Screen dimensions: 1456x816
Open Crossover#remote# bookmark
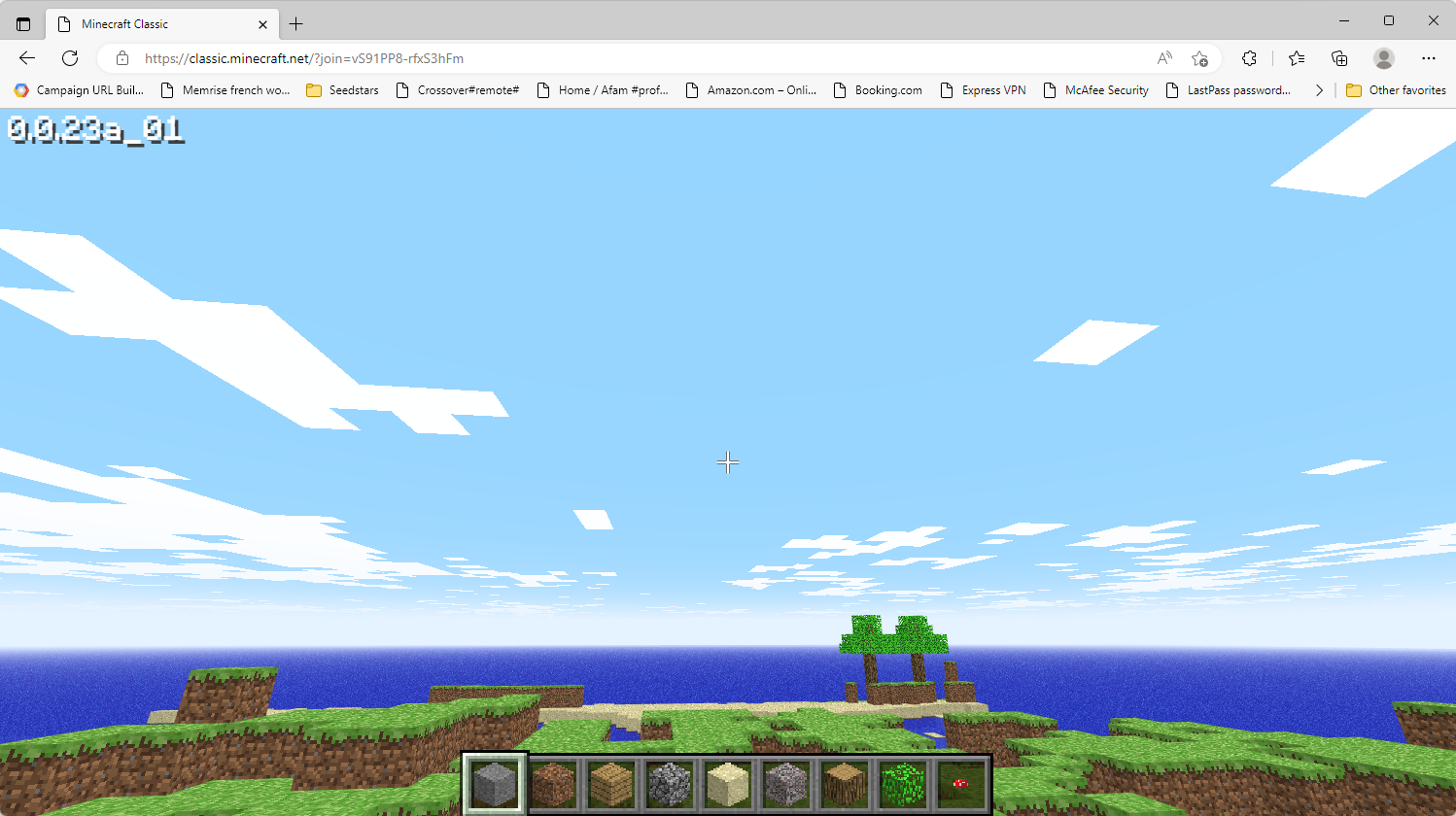pos(457,90)
